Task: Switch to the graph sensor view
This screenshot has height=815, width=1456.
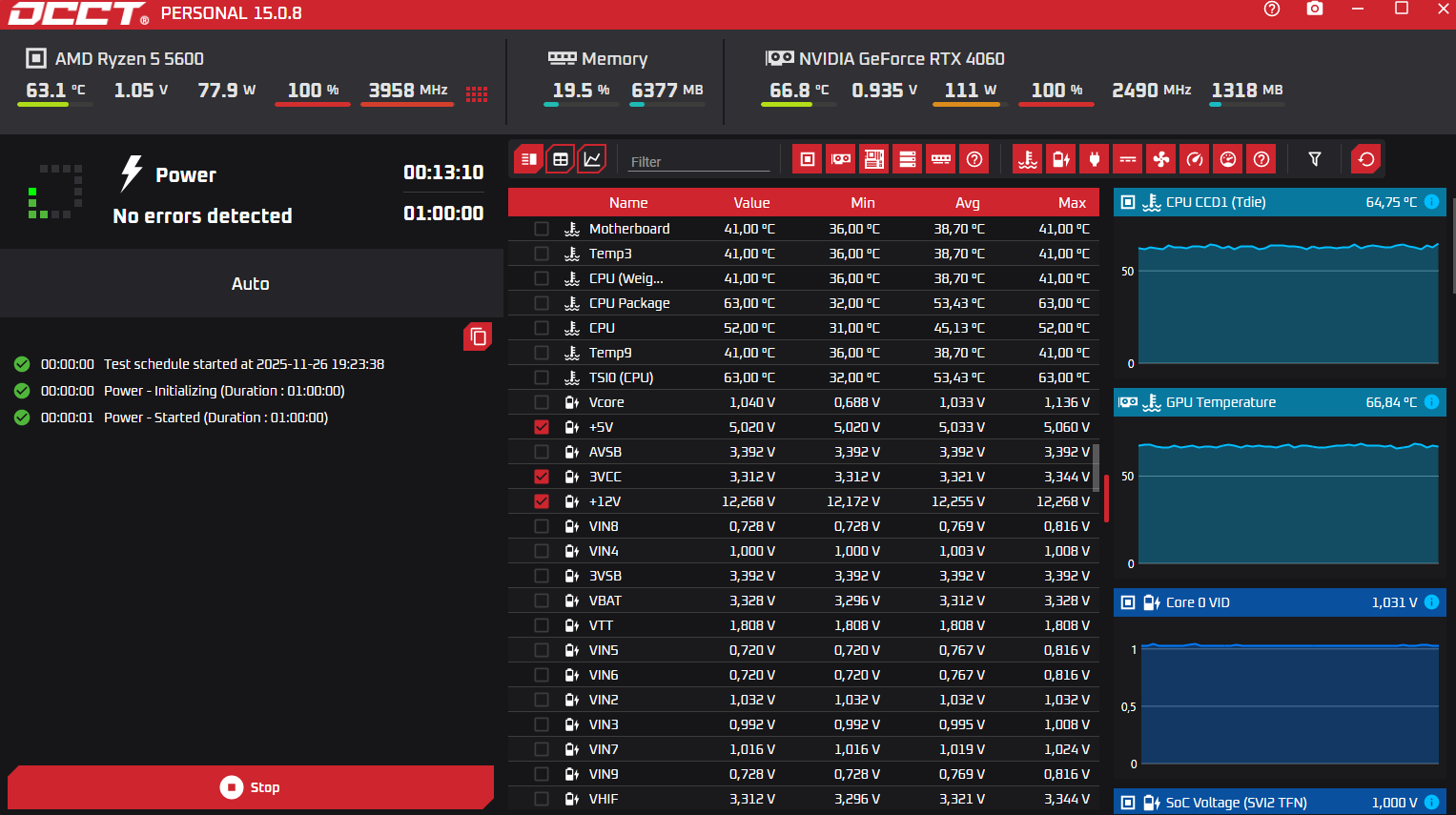Action: click(x=592, y=159)
